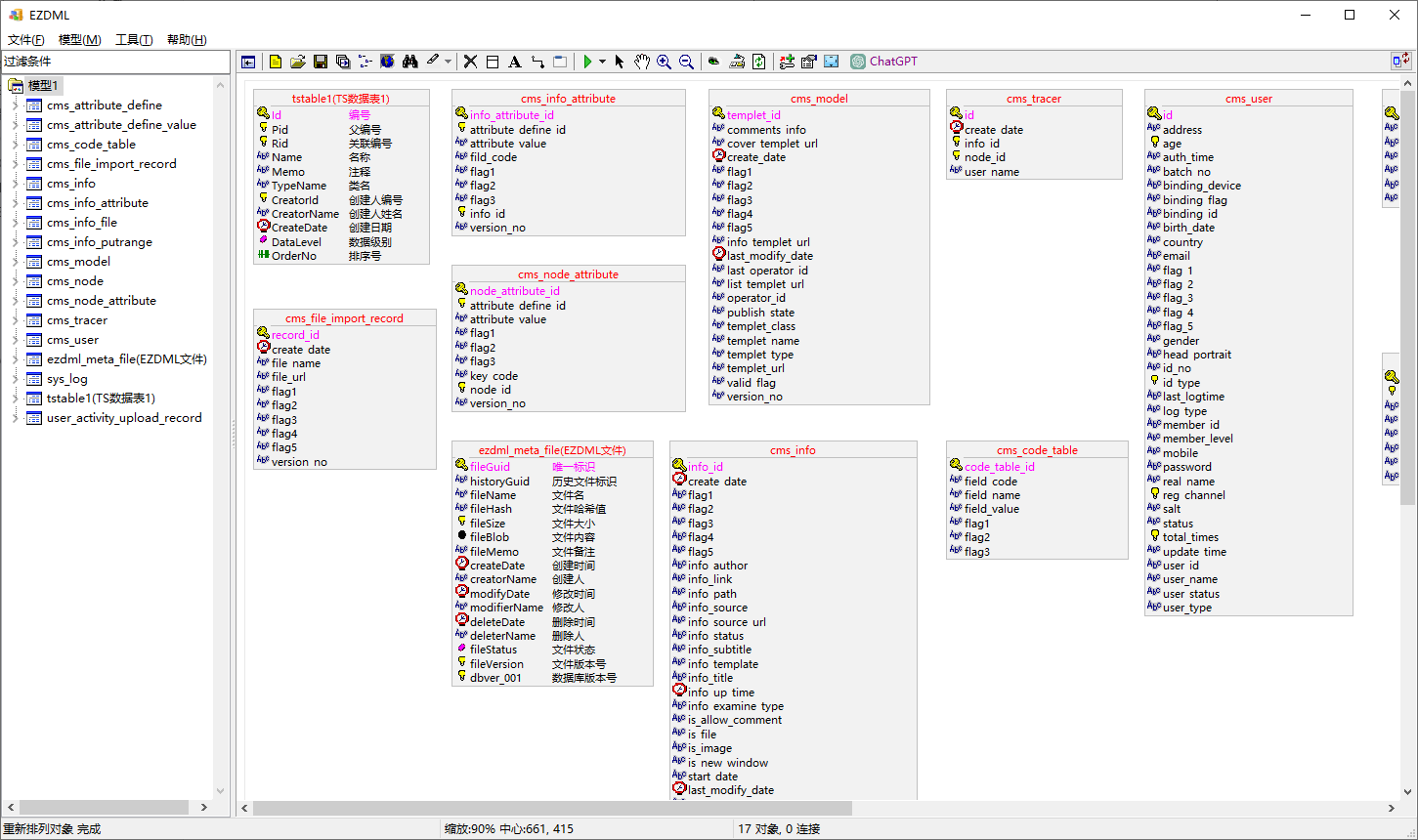This screenshot has height=840, width=1418.
Task: Click the cms_tracer table header in diagram
Action: 1034,99
